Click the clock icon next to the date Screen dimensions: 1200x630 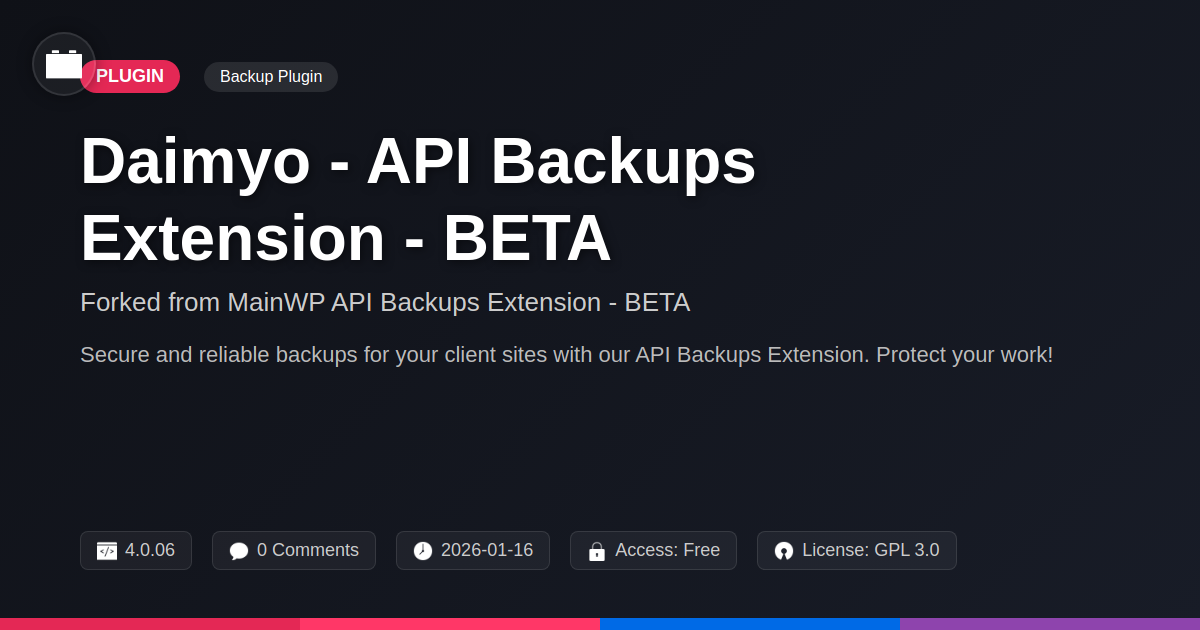point(423,551)
